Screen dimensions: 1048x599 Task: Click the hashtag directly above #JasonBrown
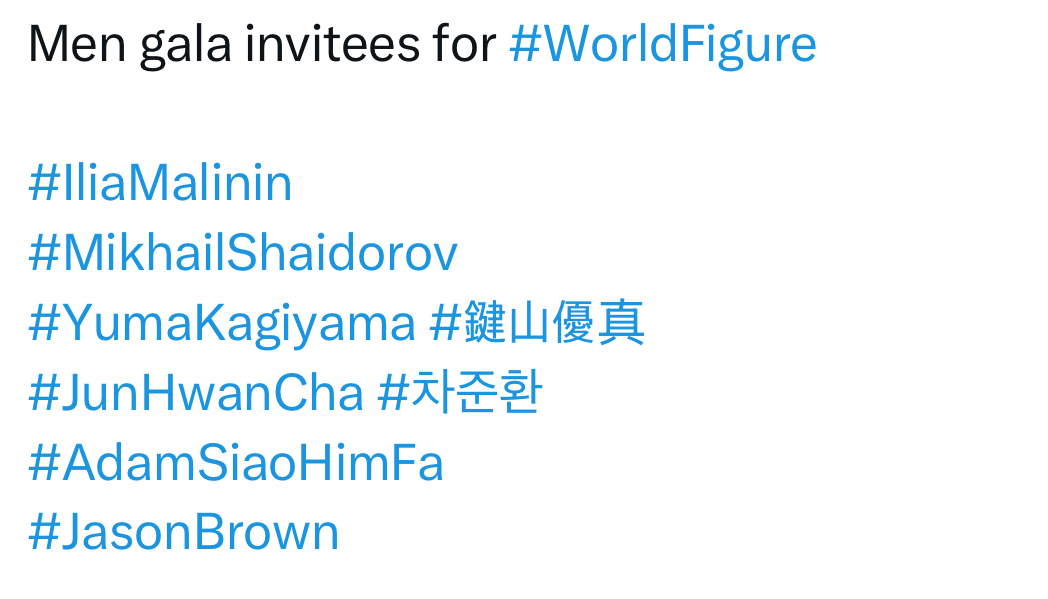pyautogui.click(x=236, y=464)
